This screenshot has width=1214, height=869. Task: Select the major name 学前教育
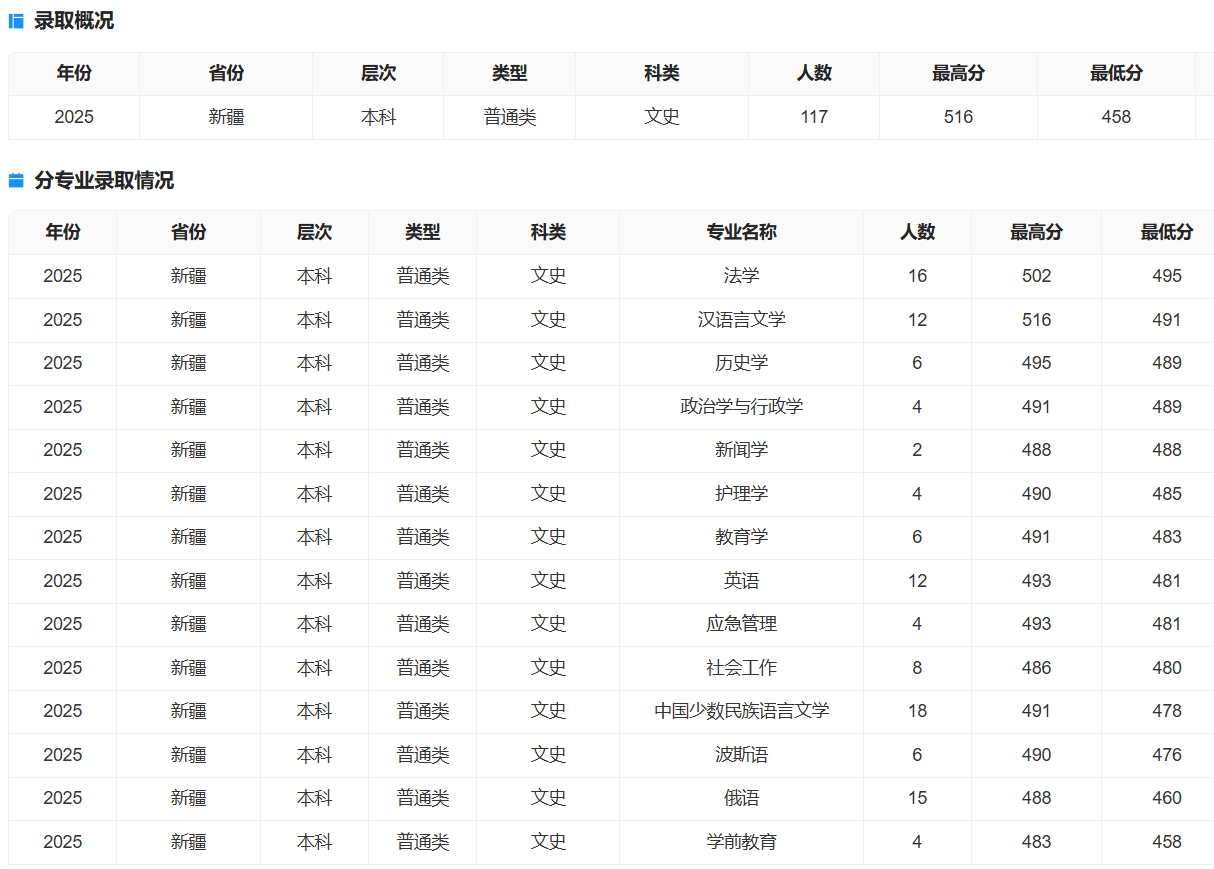pyautogui.click(x=741, y=842)
